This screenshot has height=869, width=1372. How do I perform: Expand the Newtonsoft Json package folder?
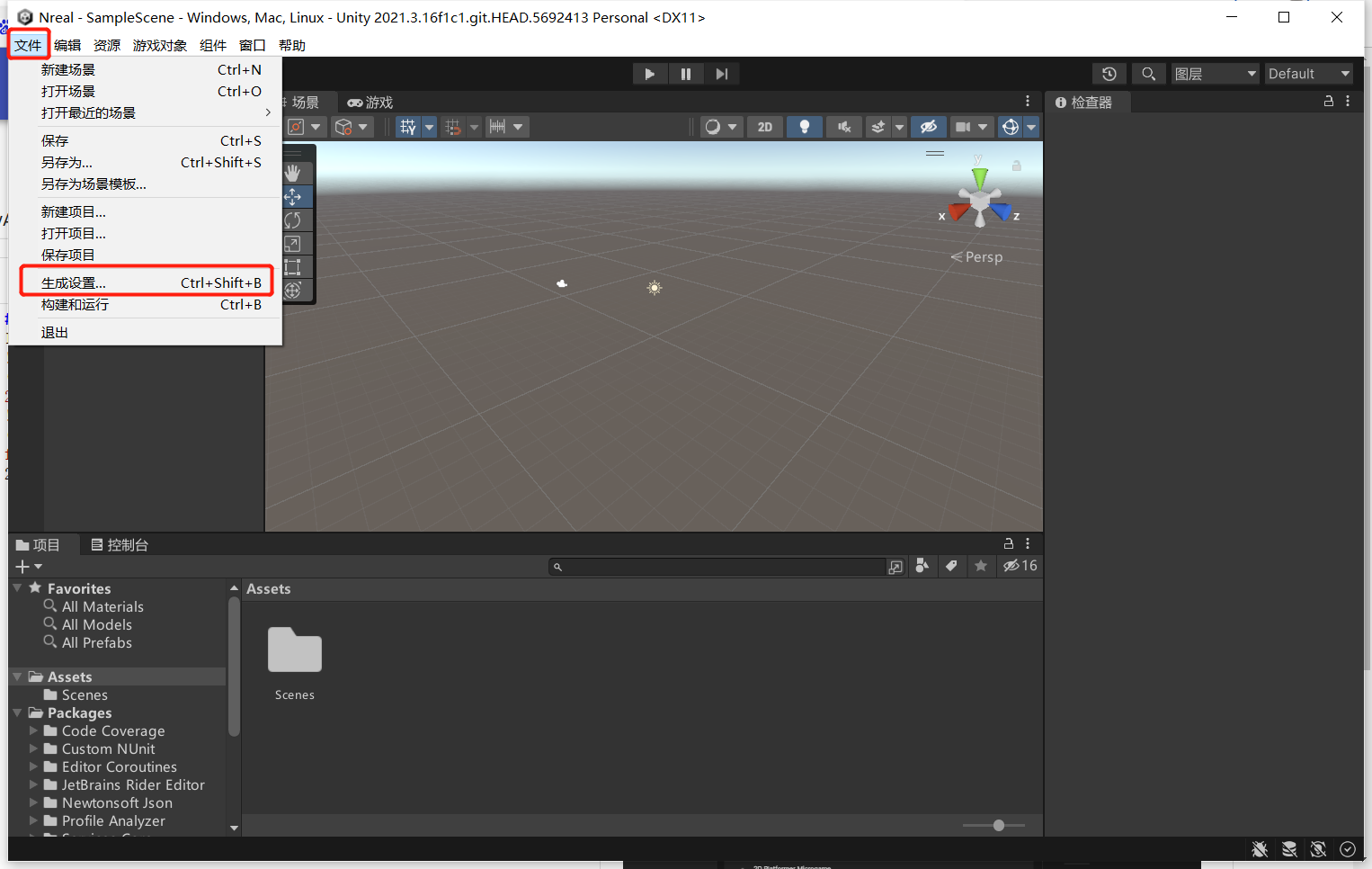click(35, 802)
